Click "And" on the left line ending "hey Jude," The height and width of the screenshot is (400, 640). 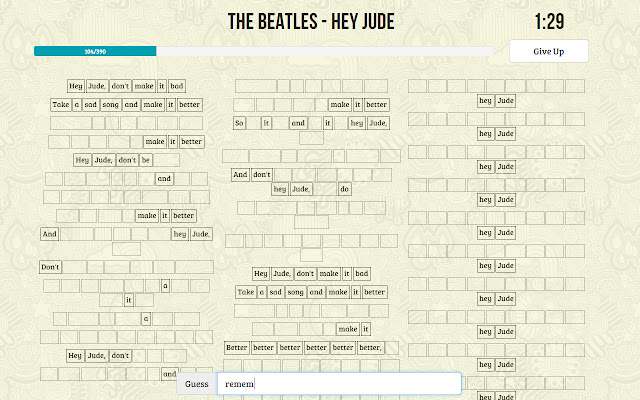[x=50, y=234]
